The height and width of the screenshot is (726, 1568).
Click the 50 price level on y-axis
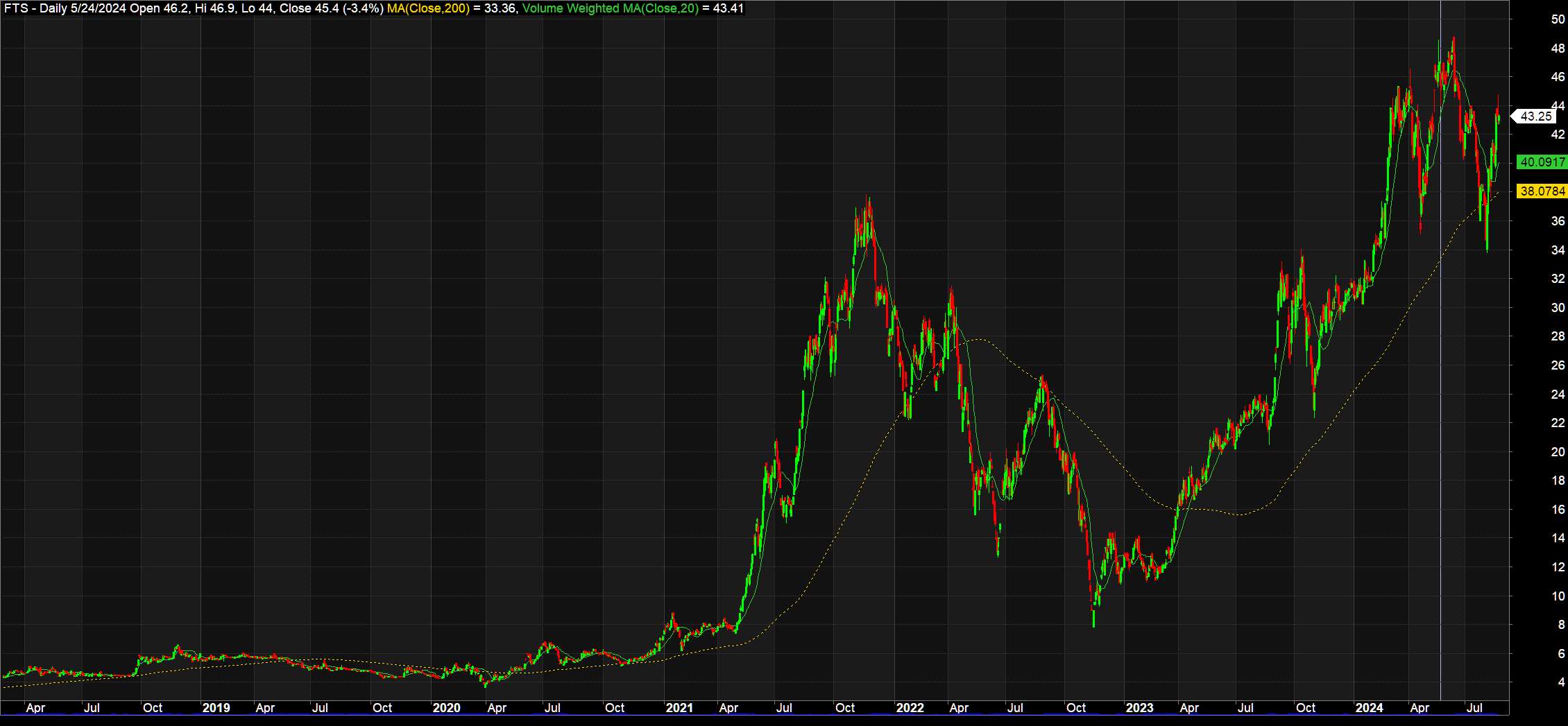1558,19
